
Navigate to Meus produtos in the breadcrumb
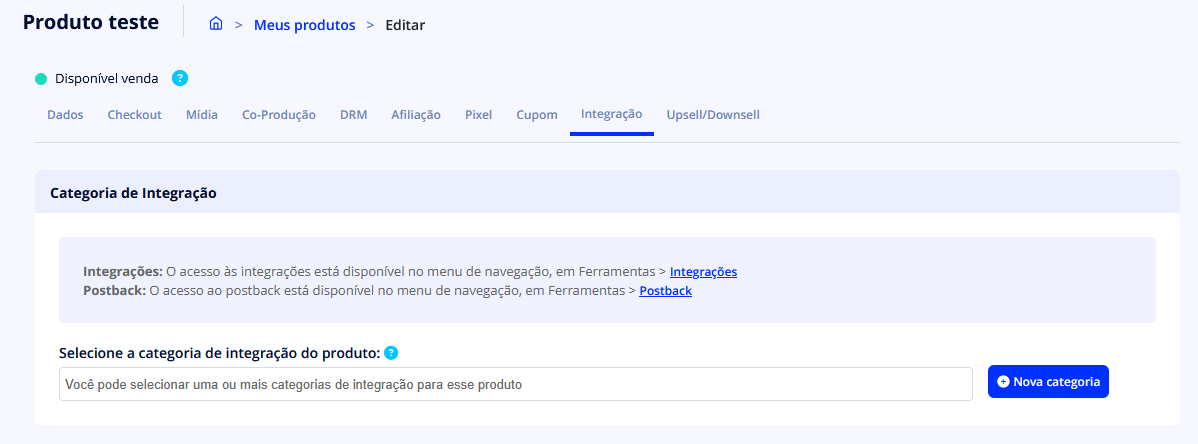(304, 25)
